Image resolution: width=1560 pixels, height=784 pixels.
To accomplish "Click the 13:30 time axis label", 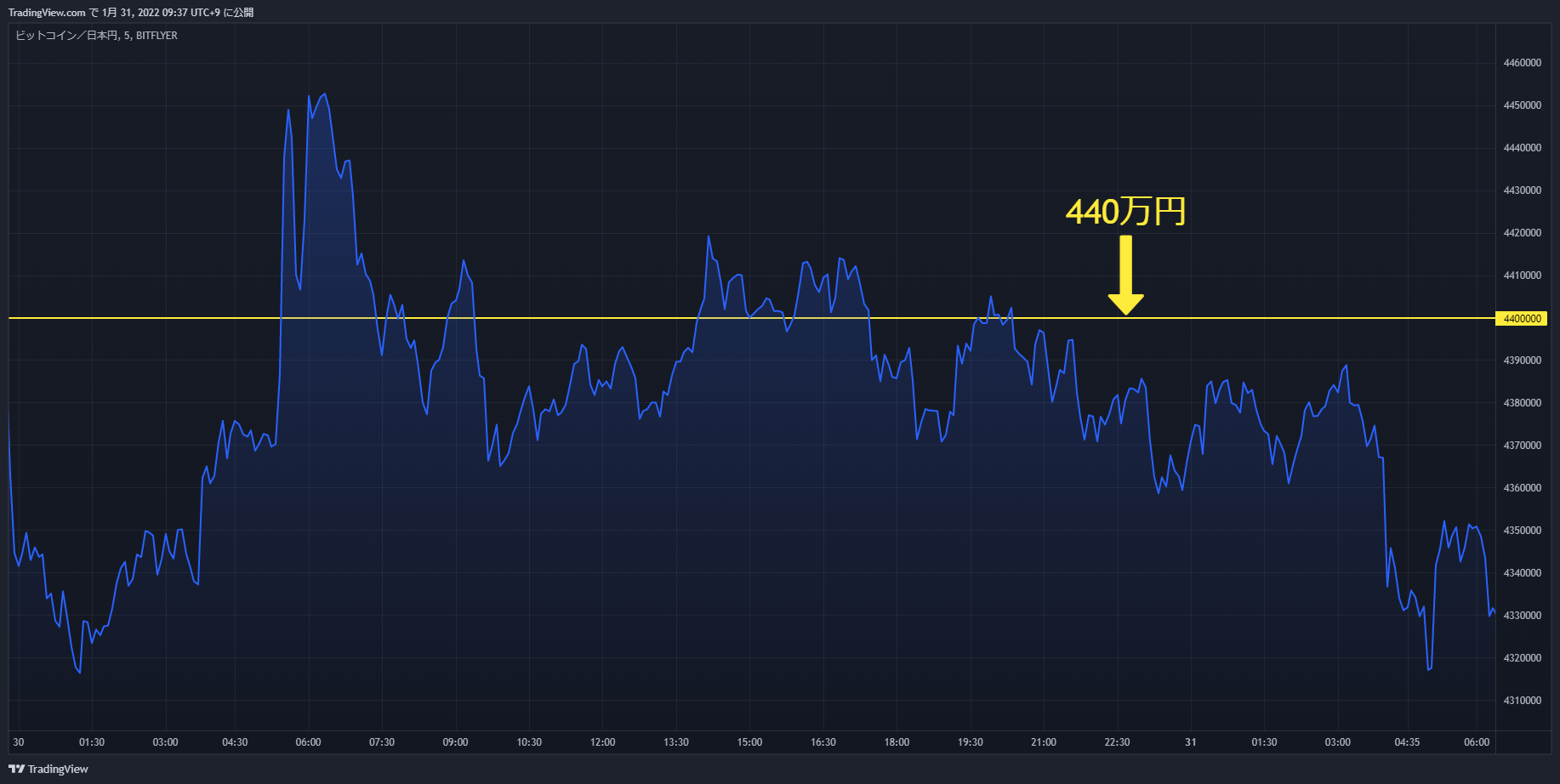I will 676,742.
